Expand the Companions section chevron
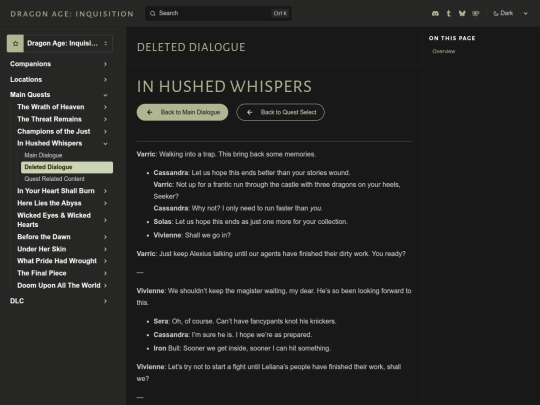This screenshot has width=540, height=405. pos(105,64)
